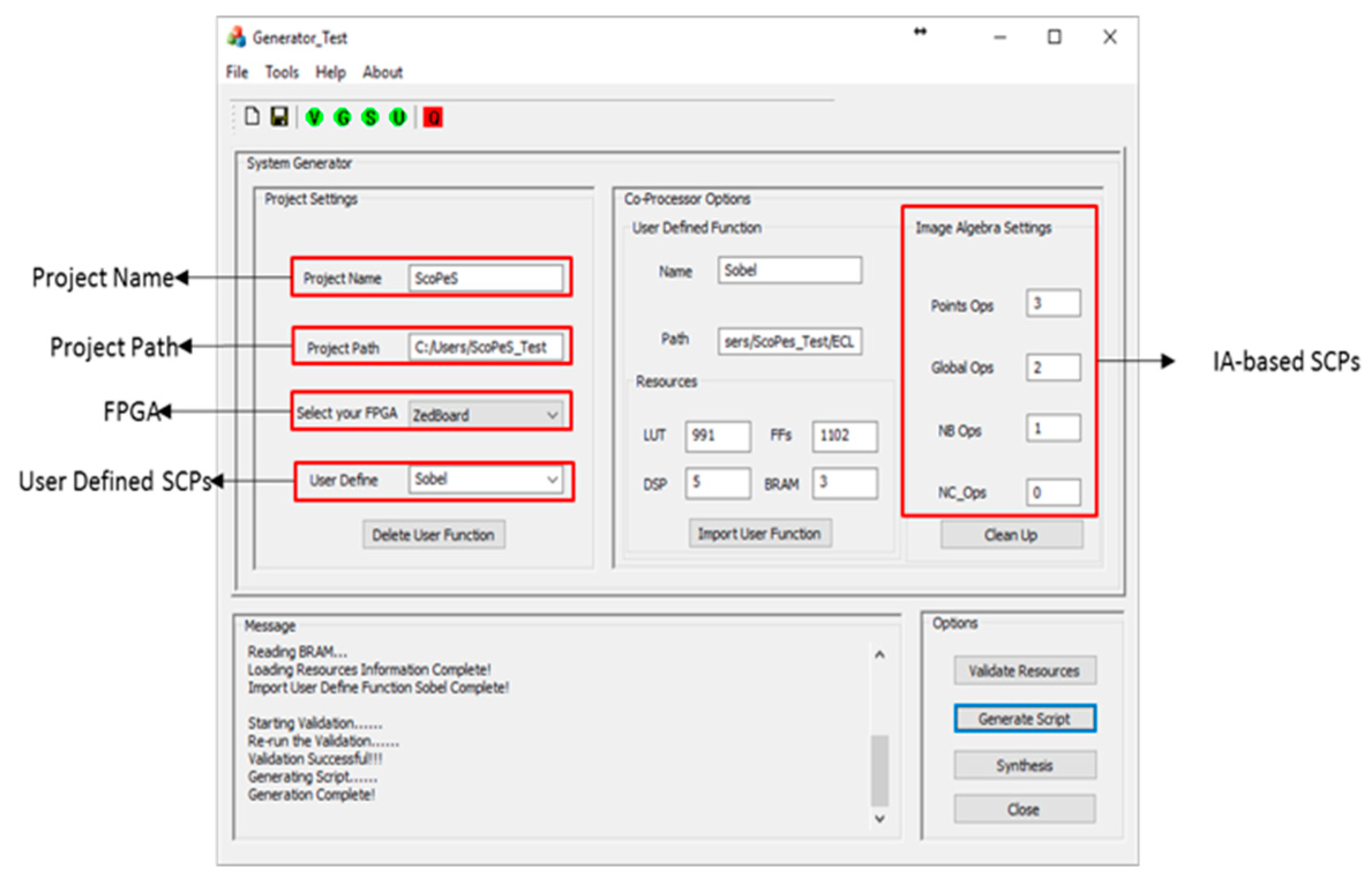Open the File menu
The width and height of the screenshot is (1372, 881).
[x=237, y=72]
